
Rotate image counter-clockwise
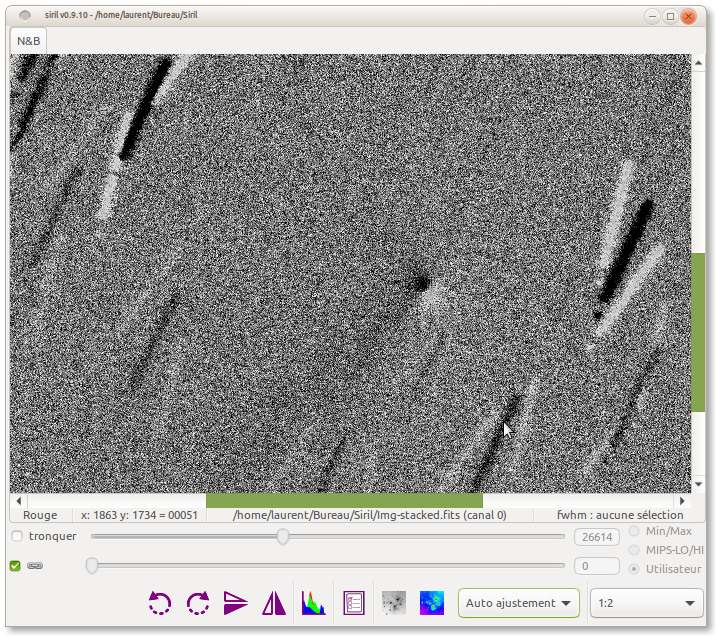pos(160,603)
